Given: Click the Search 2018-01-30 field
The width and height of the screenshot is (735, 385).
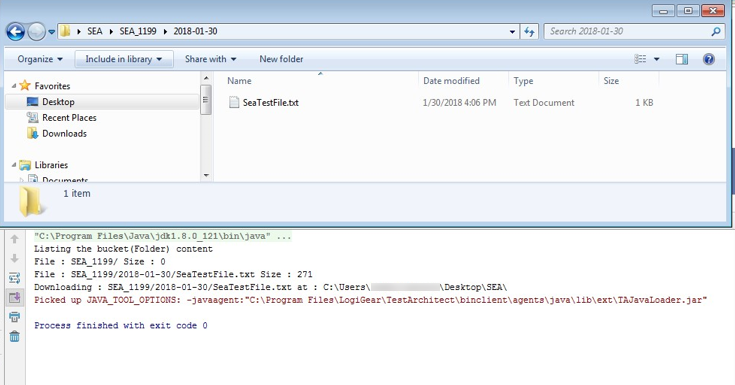Looking at the screenshot, I should click(627, 31).
